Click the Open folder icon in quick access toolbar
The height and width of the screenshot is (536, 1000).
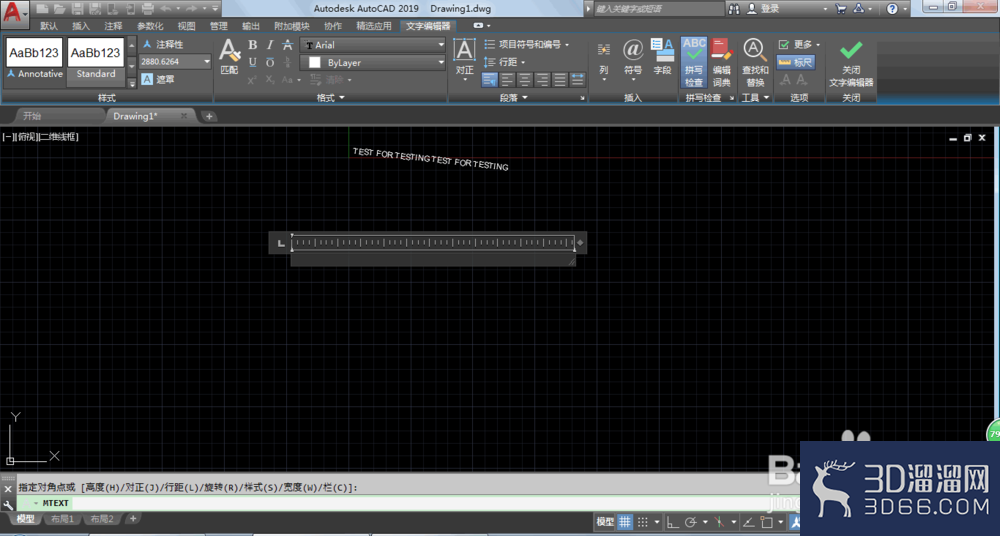point(60,9)
